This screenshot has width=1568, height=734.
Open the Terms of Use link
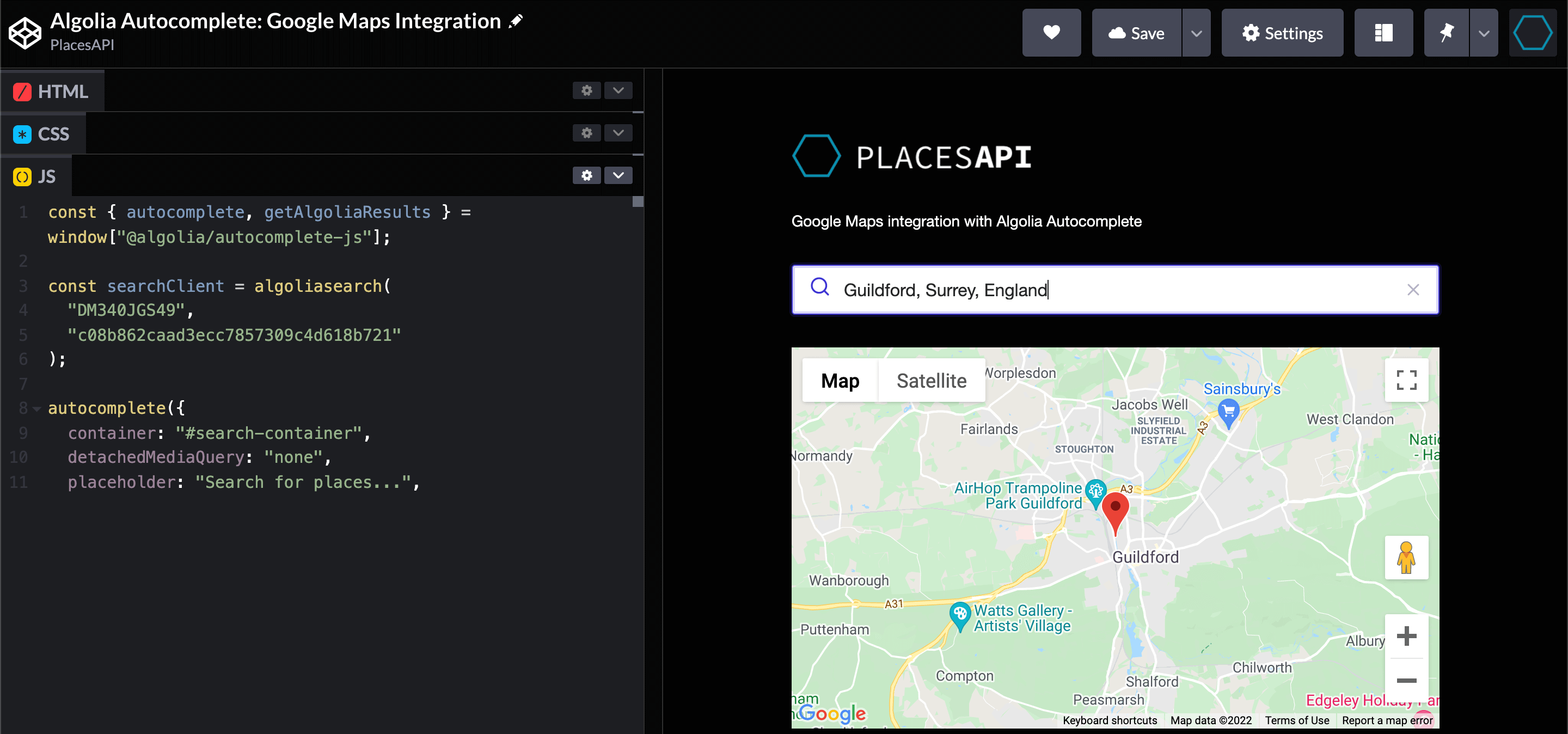(1297, 720)
